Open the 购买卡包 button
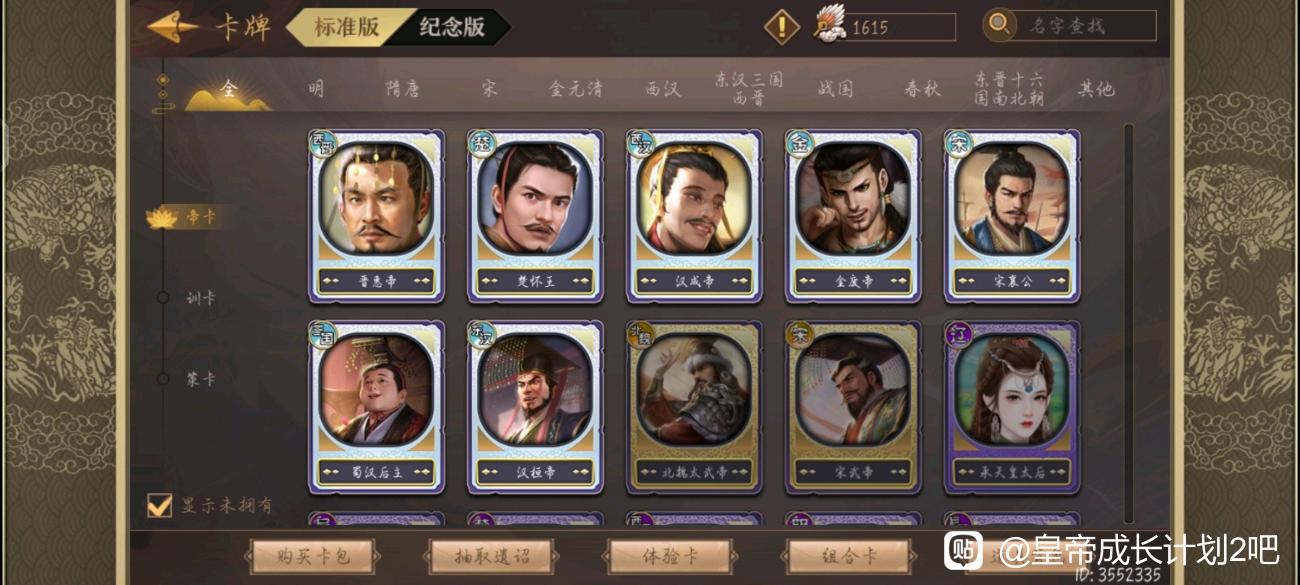The width and height of the screenshot is (1300, 585). click(313, 556)
